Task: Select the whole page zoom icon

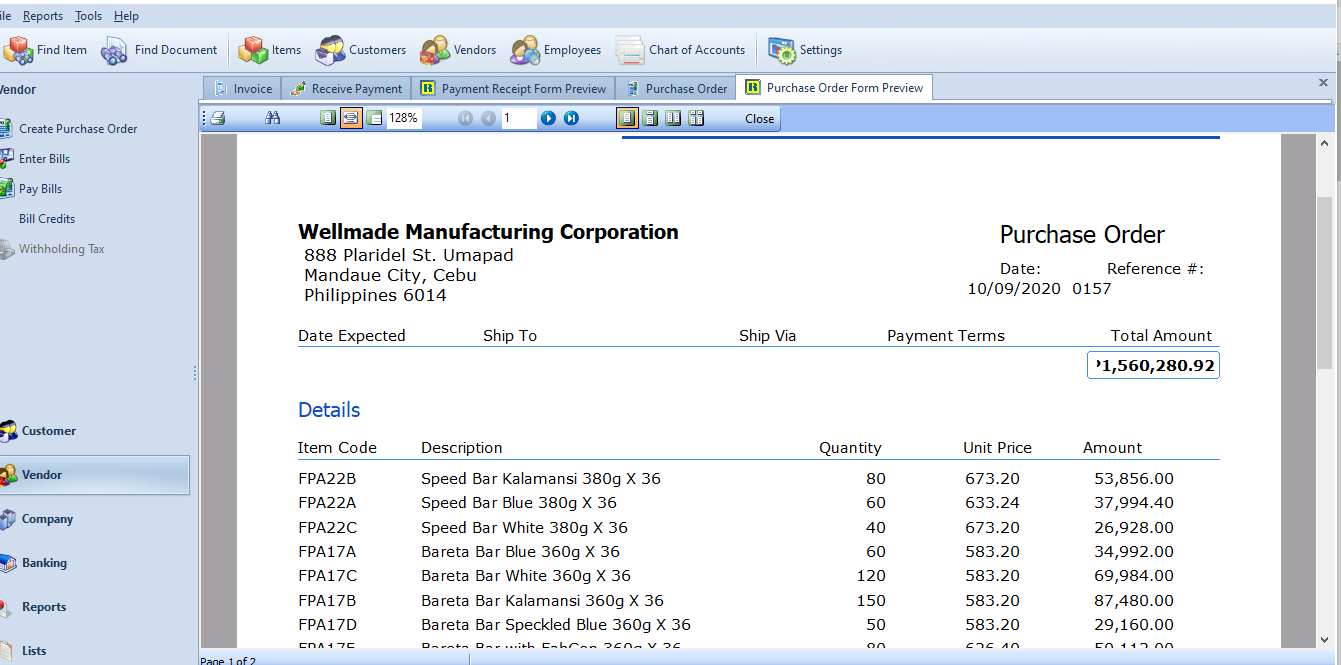Action: [328, 118]
